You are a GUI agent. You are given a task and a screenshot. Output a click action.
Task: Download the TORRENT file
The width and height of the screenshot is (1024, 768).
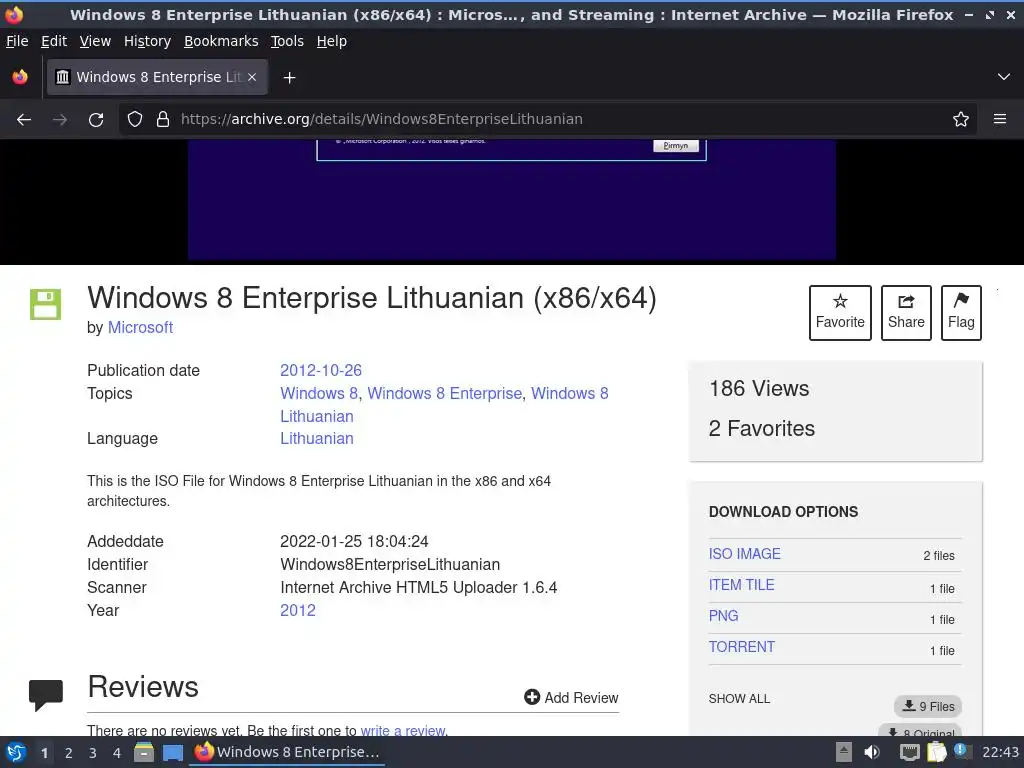coord(742,647)
